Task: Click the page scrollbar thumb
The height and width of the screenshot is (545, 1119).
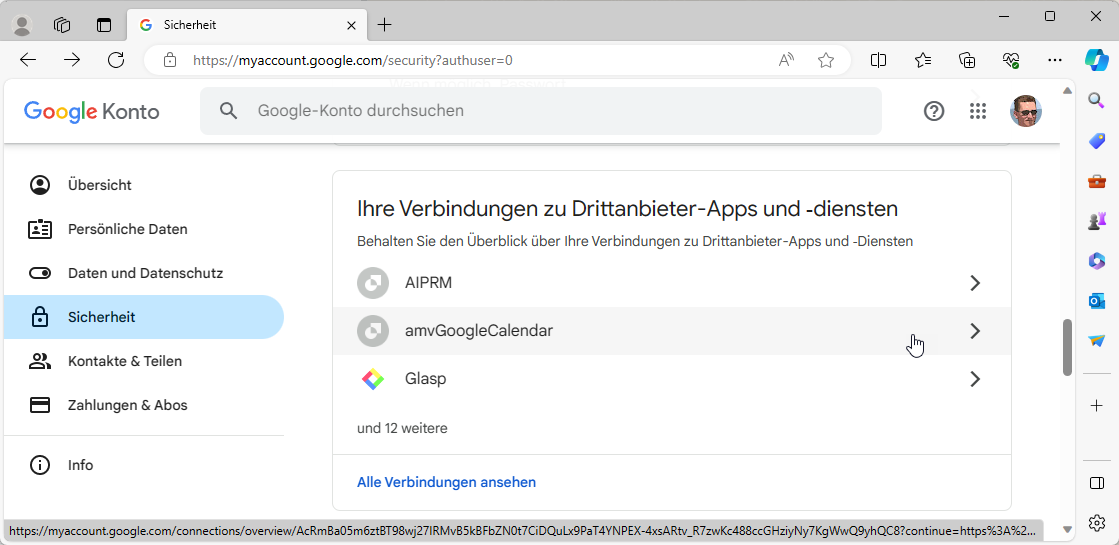Action: click(x=1067, y=347)
